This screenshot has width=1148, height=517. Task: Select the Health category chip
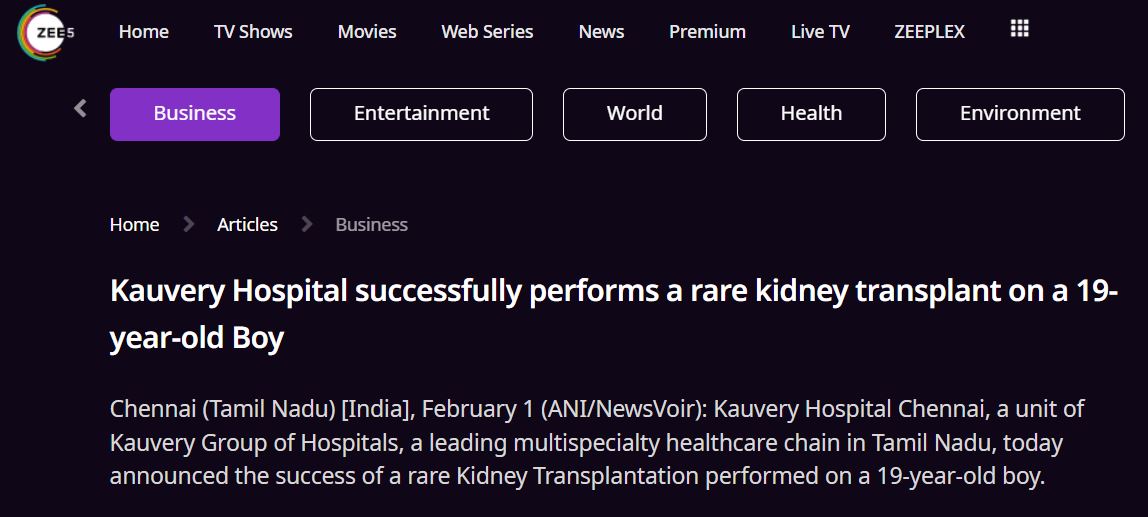pos(811,114)
